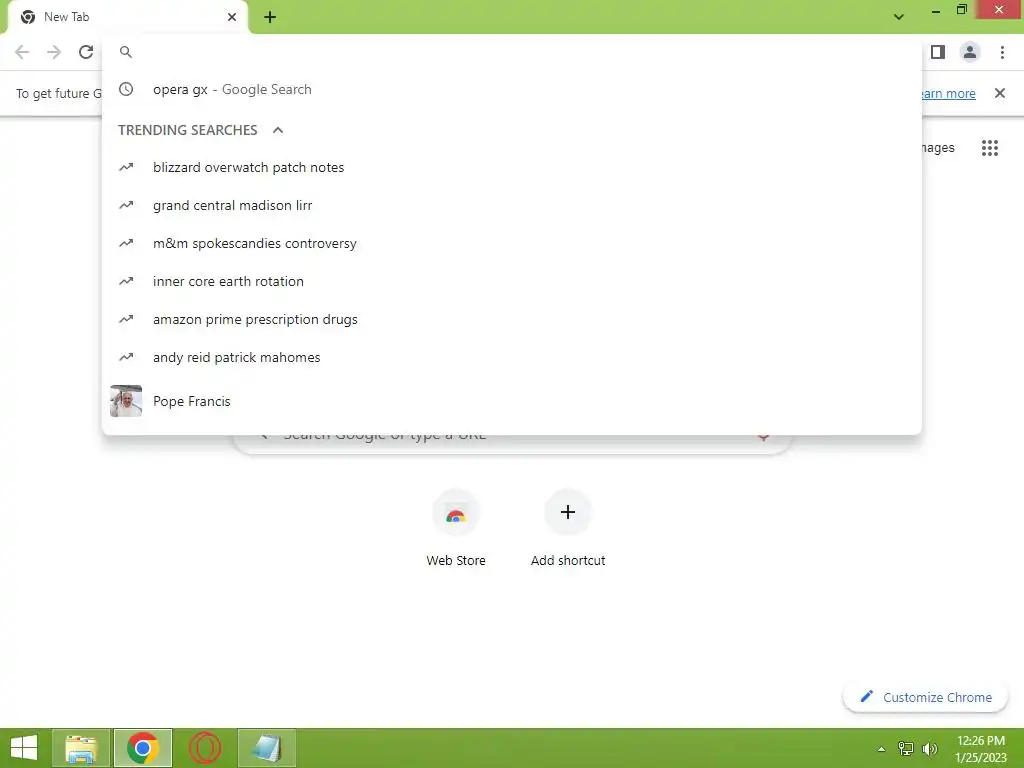Screen dimensions: 1024x768
Task: Show hidden tray icons arrow
Action: click(x=882, y=749)
